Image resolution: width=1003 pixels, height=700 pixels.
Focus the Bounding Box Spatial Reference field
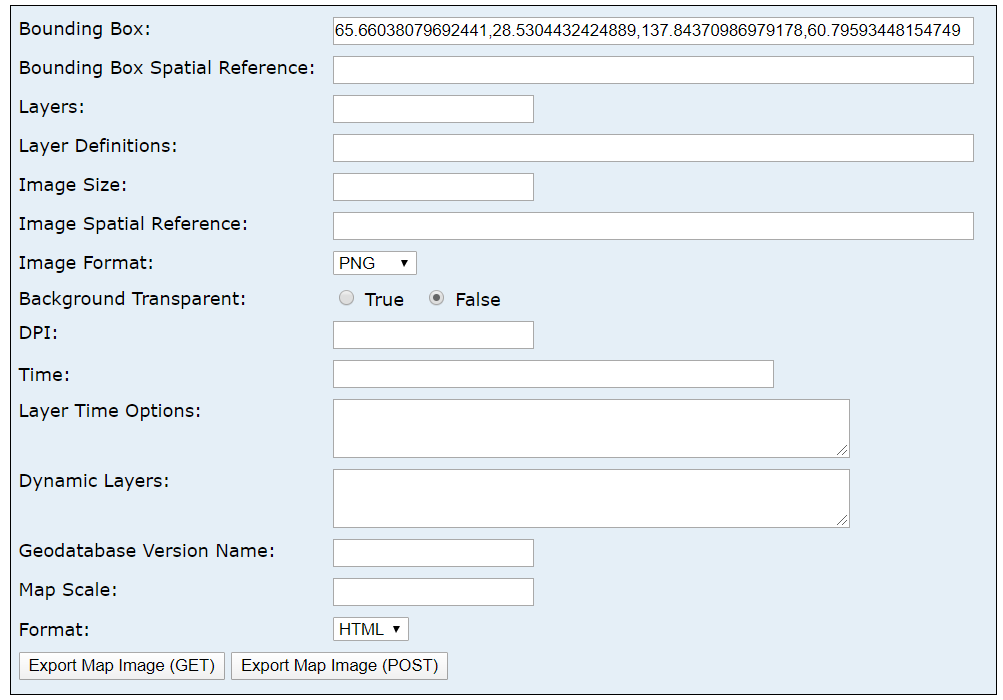click(653, 70)
